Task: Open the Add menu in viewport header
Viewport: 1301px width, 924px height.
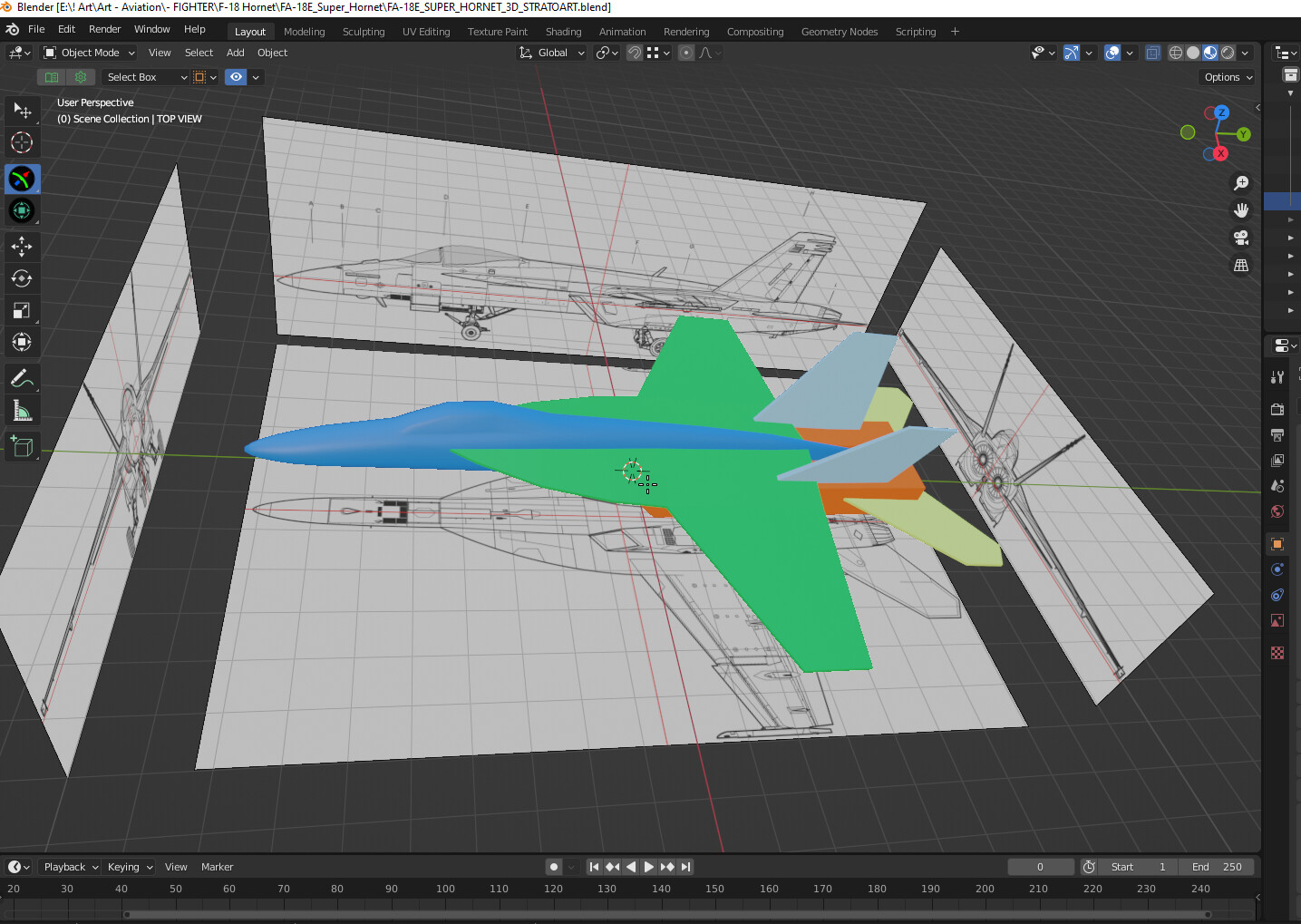Action: point(235,53)
